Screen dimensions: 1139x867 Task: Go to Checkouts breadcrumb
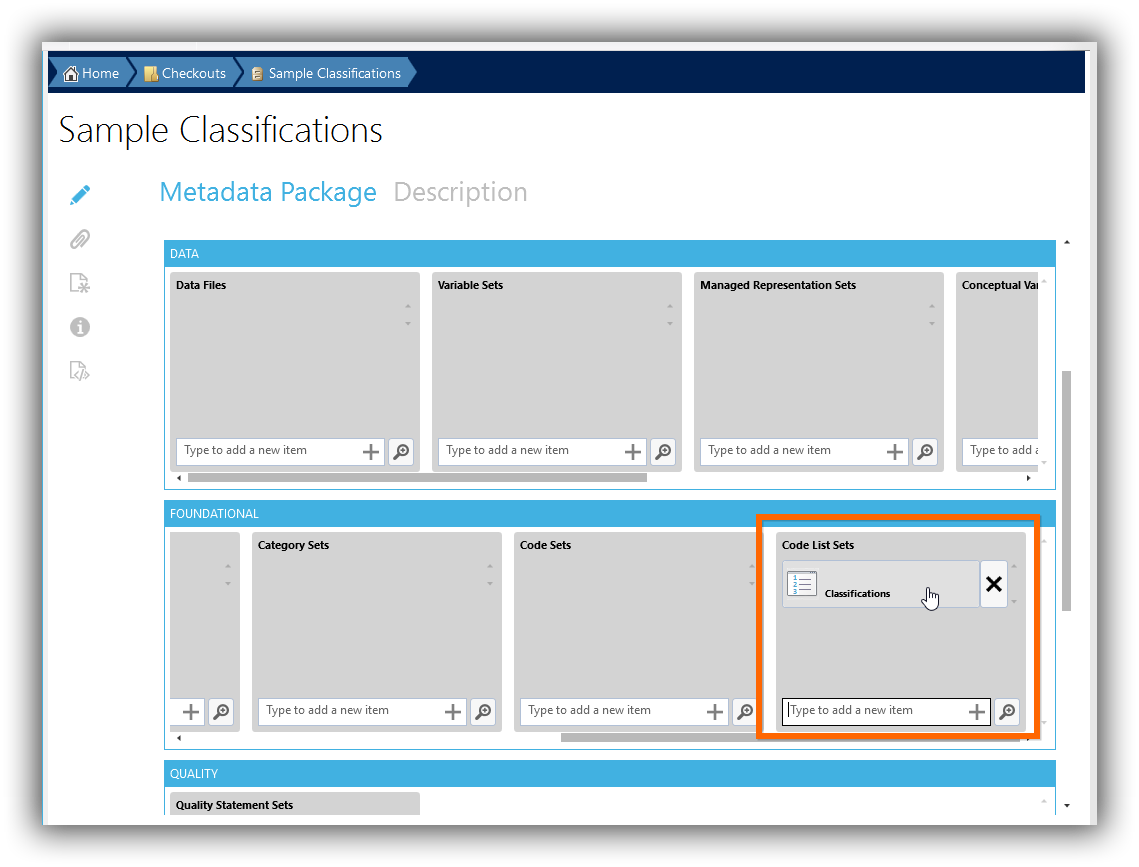click(x=185, y=73)
